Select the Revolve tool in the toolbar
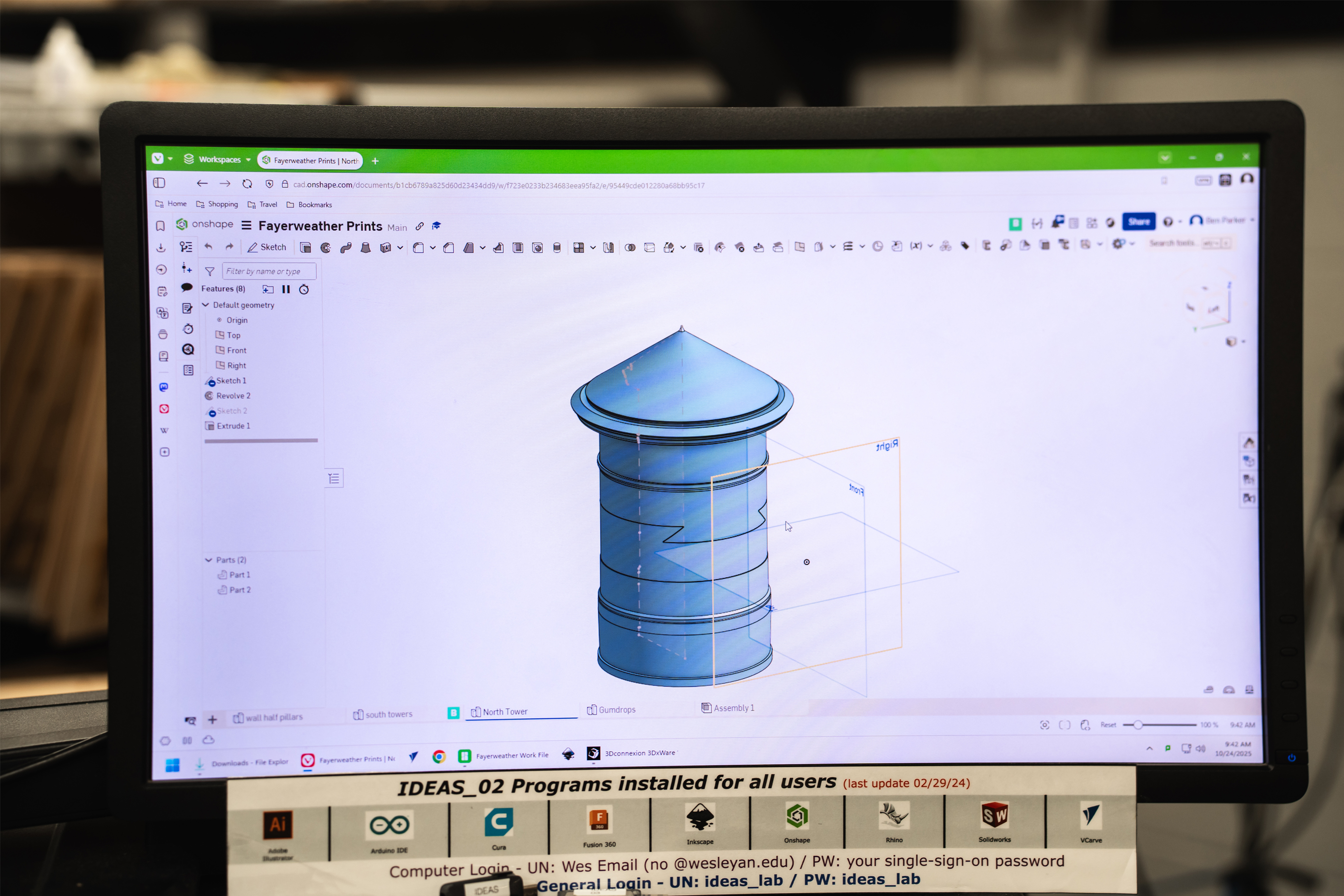Screen dimensions: 1344x896 [x=326, y=248]
